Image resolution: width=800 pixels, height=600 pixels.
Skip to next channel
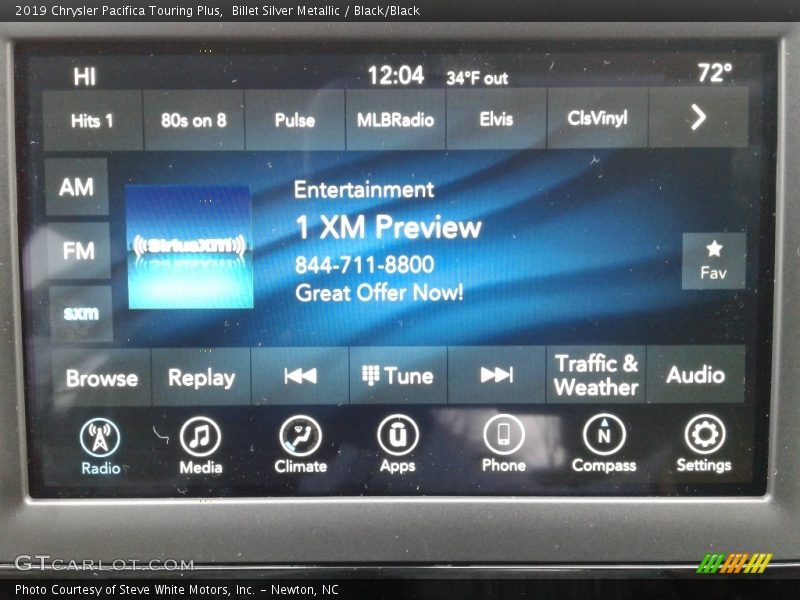496,375
